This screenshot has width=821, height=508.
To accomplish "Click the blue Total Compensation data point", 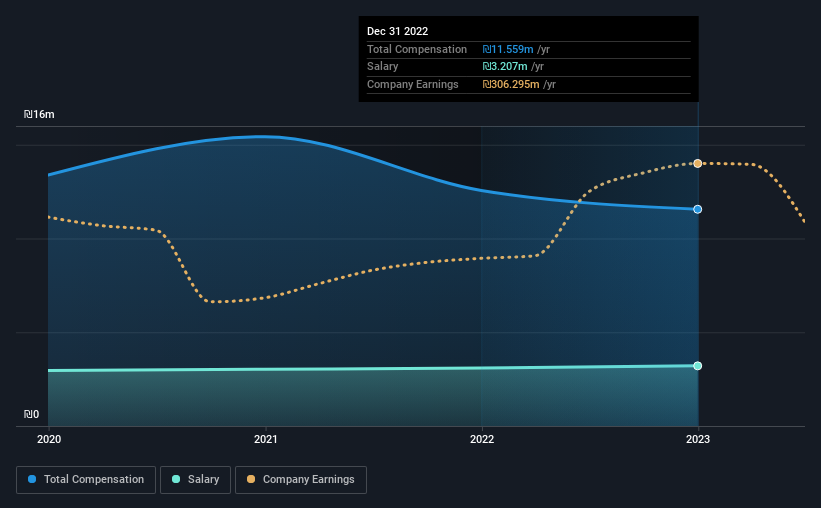I will coord(697,209).
